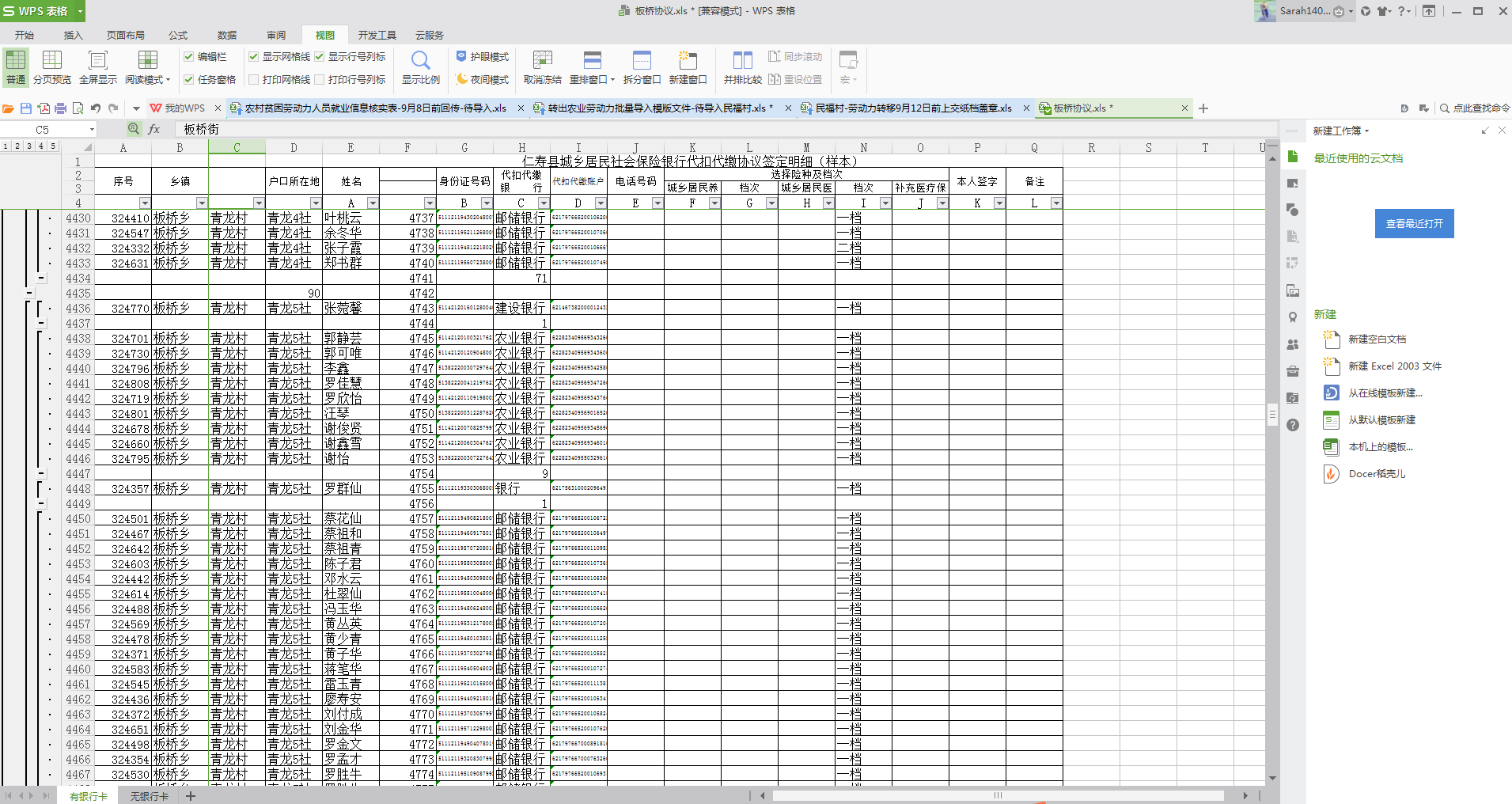Undo the last action

tap(96, 108)
